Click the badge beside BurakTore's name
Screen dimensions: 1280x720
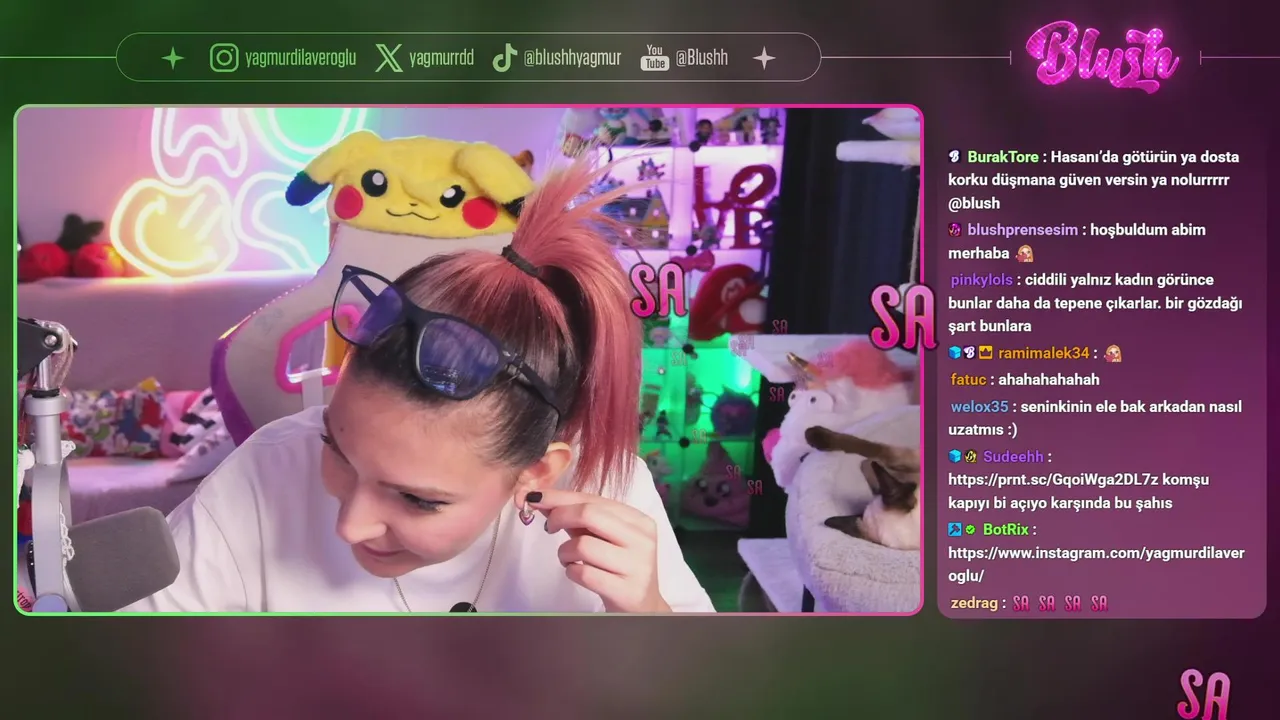tap(955, 157)
